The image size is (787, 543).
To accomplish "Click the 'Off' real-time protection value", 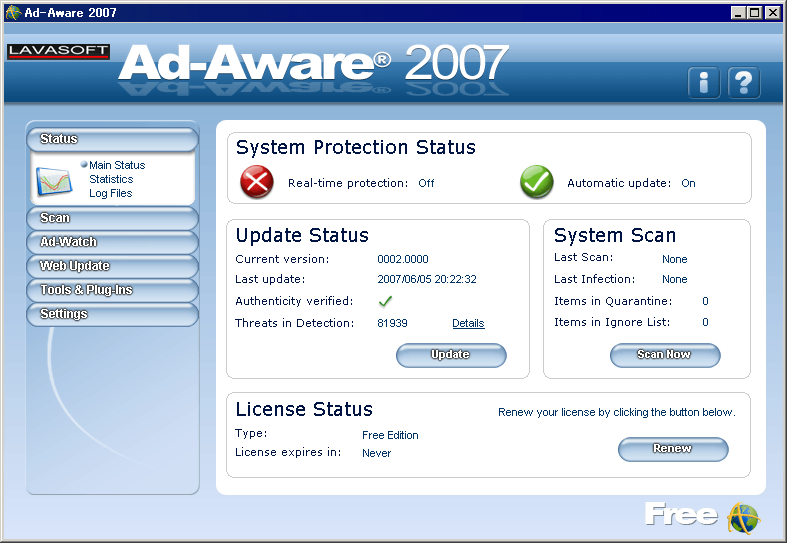I will click(426, 183).
